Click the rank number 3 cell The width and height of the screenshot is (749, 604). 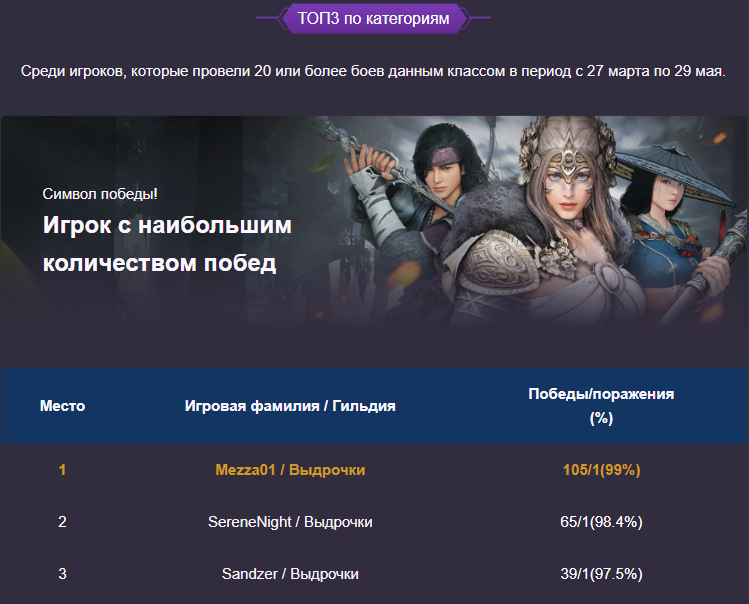[x=62, y=573]
